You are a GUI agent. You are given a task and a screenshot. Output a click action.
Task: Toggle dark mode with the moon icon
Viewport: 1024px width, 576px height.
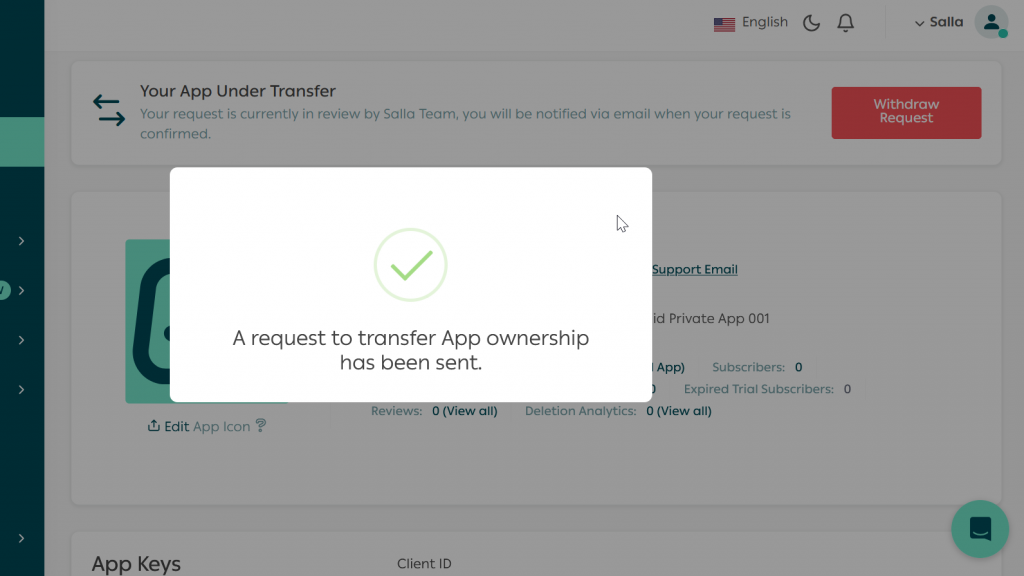pos(811,22)
